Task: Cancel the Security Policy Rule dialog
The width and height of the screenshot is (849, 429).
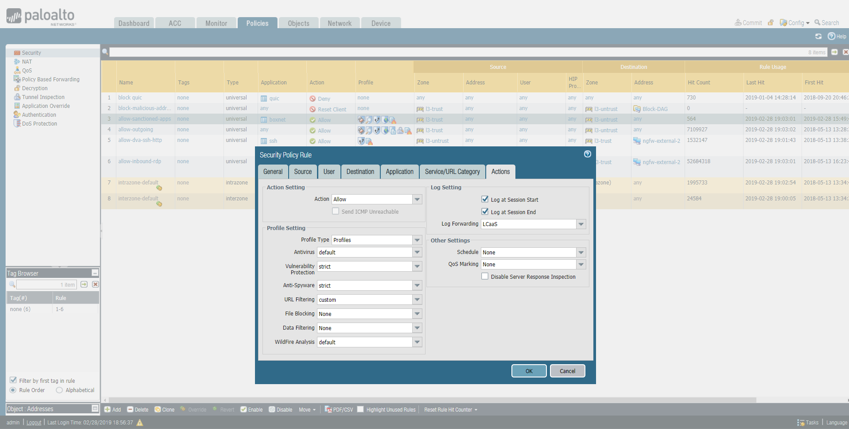Action: (567, 371)
